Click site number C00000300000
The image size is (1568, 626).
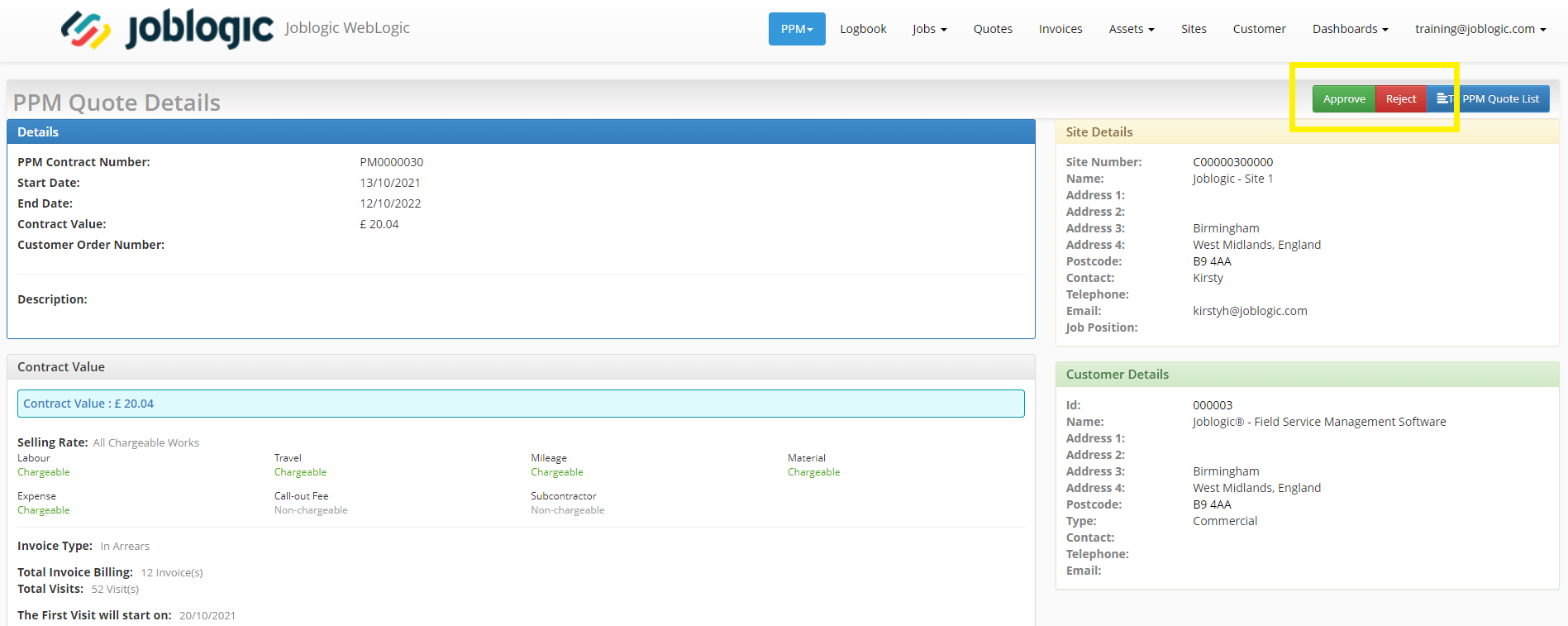(1232, 162)
